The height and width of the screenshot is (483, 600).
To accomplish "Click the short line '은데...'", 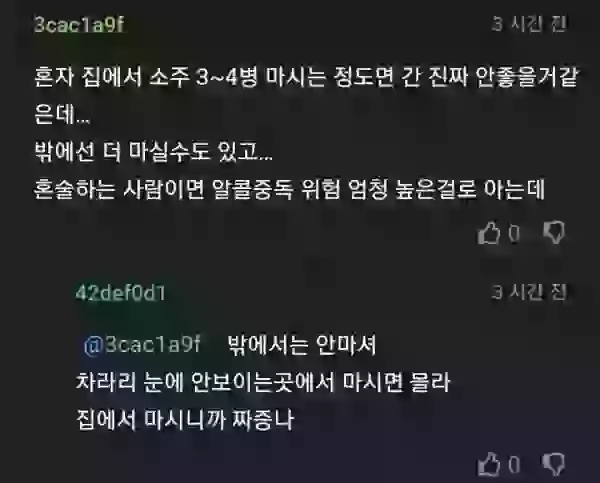I will (x=62, y=115).
